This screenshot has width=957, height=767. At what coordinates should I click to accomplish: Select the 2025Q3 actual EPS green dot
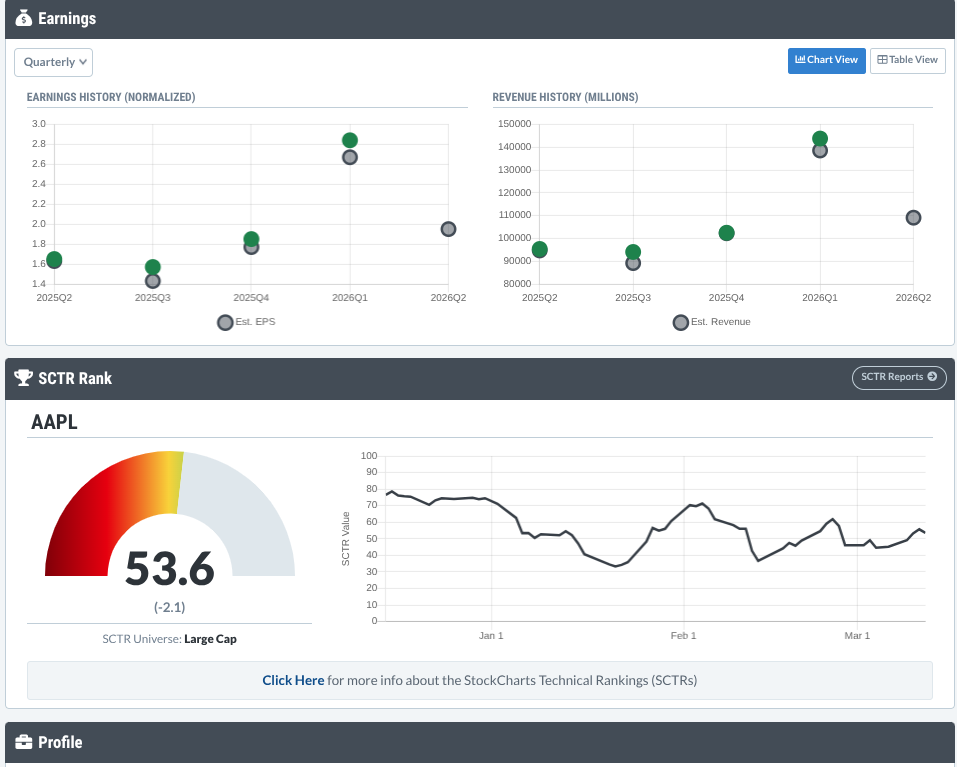point(153,267)
